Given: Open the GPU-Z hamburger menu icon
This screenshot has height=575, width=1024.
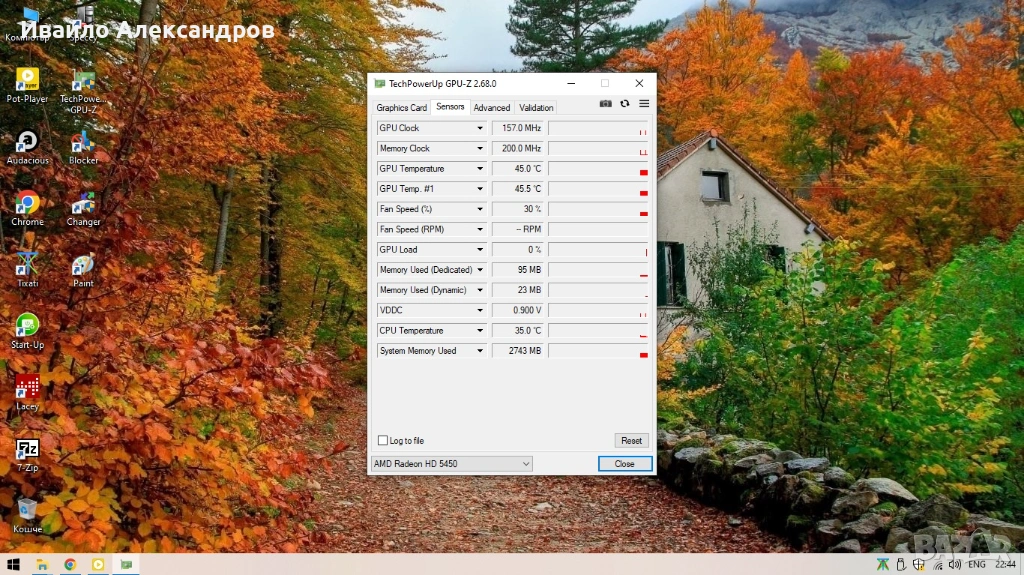Looking at the screenshot, I should (644, 104).
